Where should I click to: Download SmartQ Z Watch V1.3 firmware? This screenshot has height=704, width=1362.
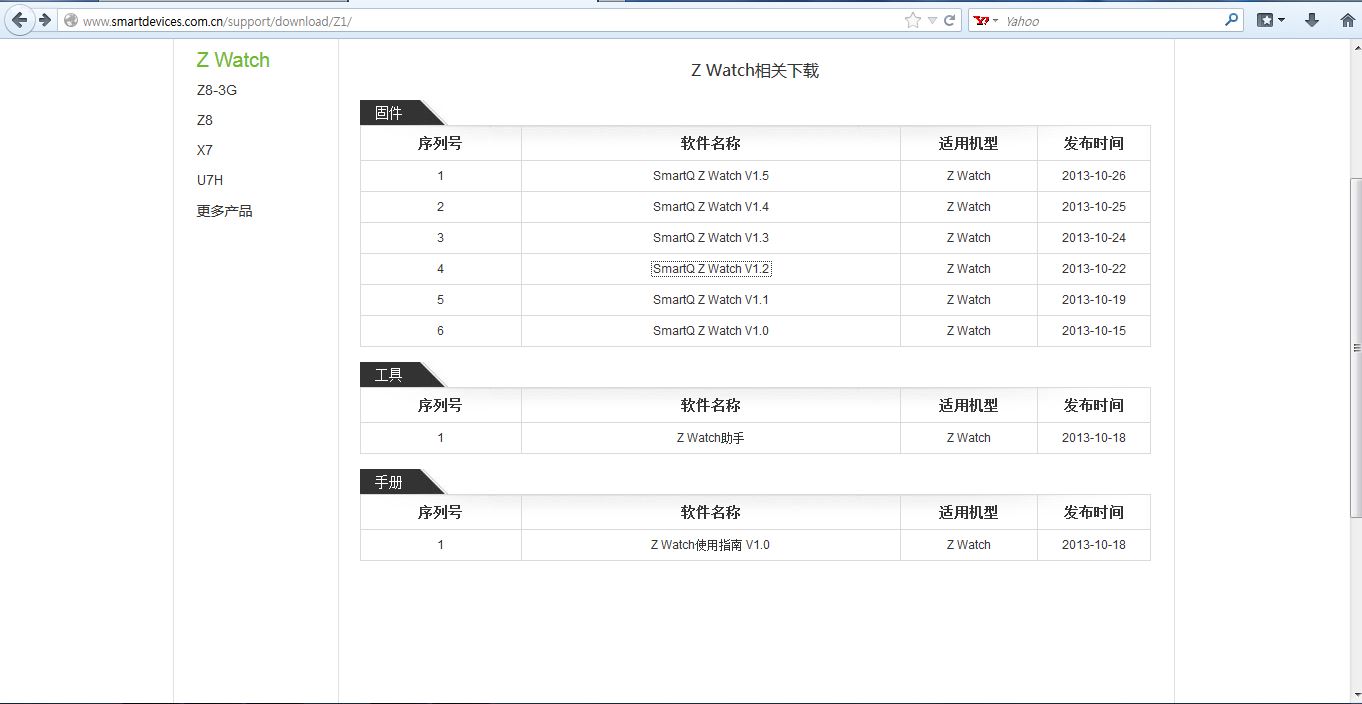click(711, 238)
